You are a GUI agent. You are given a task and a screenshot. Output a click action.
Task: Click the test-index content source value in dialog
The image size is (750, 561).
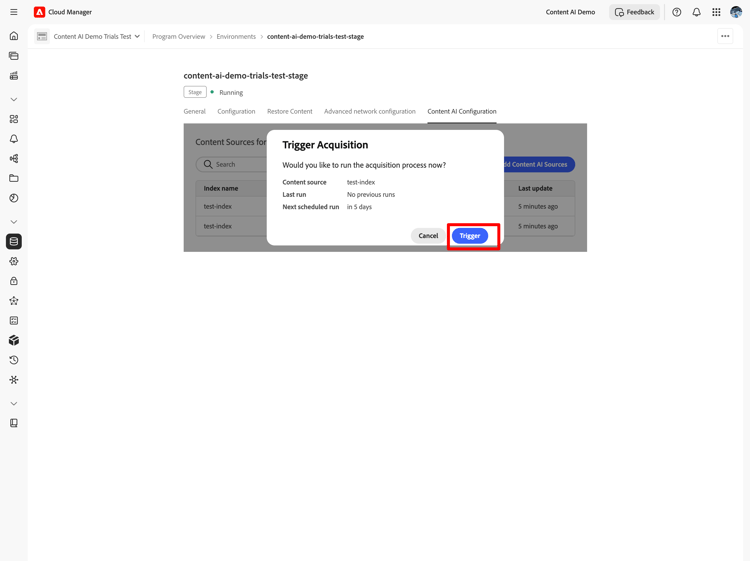pyautogui.click(x=361, y=182)
